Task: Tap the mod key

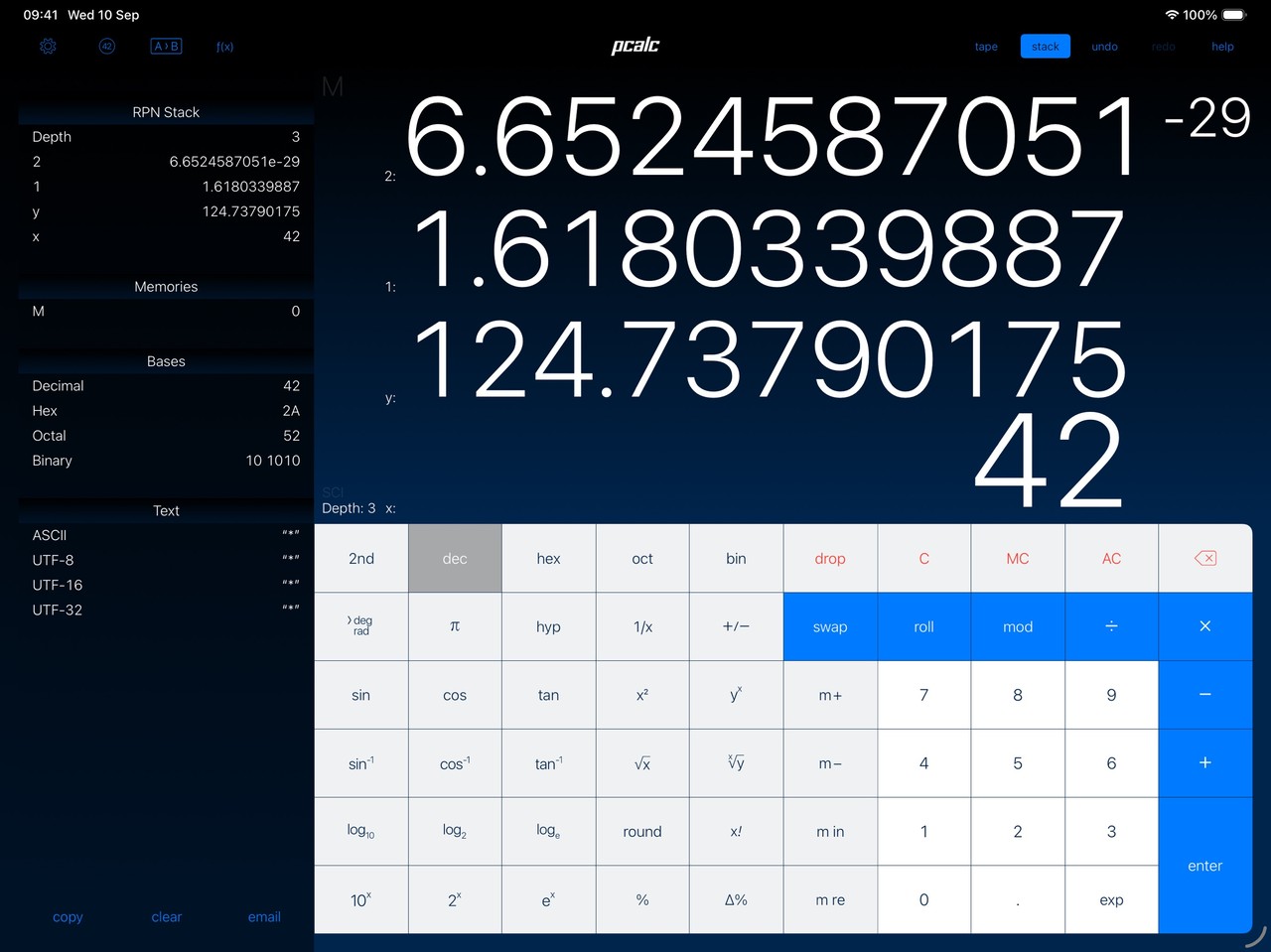Action: tap(1018, 626)
